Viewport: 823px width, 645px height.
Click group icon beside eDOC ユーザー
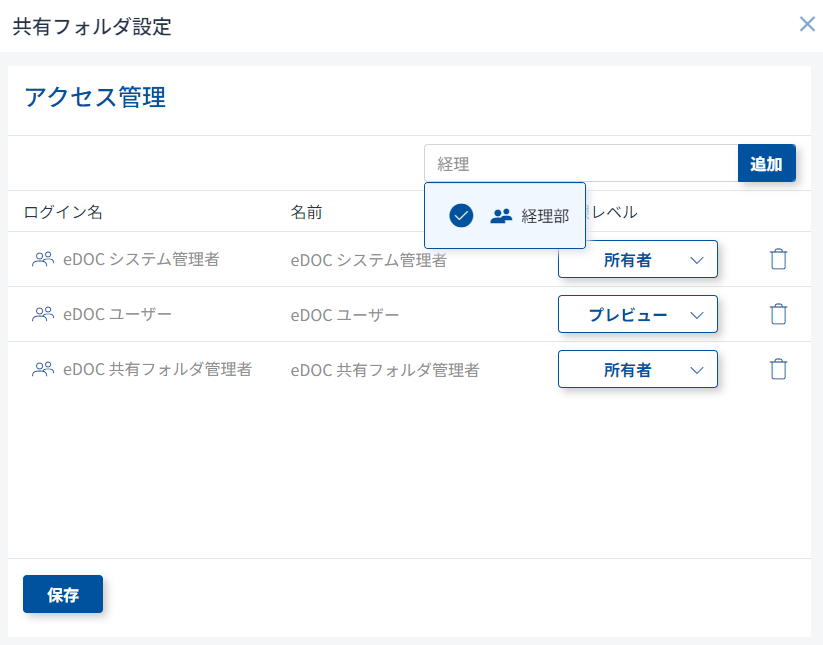pos(43,314)
